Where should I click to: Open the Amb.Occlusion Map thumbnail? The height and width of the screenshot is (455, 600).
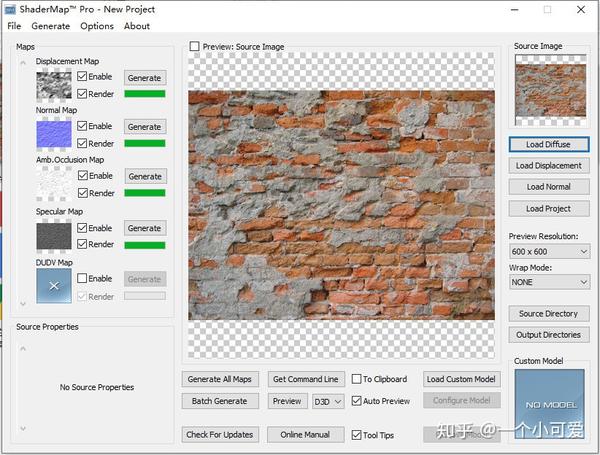(54, 184)
